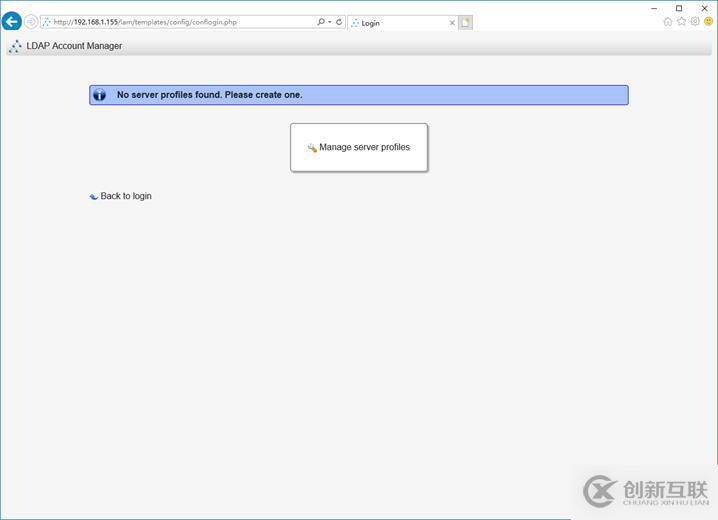Minimize the browser window
This screenshot has width=718, height=520.
coord(654,8)
